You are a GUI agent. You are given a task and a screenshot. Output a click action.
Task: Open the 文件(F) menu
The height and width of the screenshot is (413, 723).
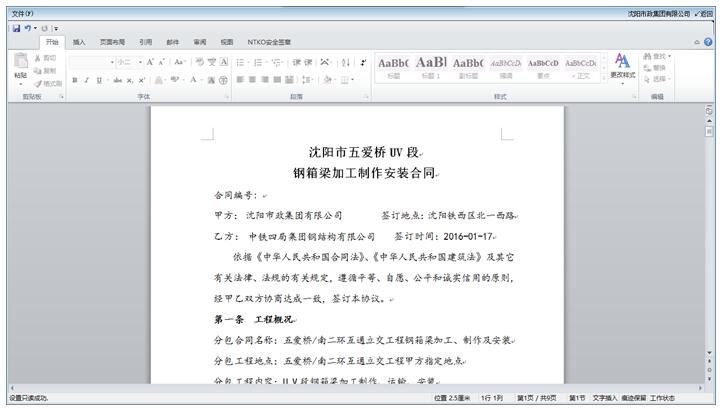coord(23,14)
